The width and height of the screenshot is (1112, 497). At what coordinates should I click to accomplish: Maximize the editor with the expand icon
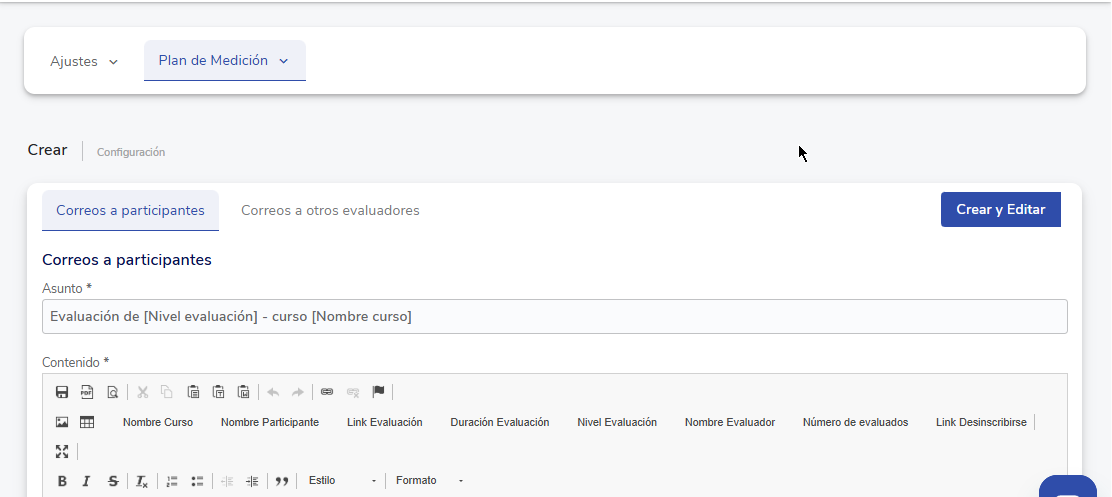click(x=62, y=452)
